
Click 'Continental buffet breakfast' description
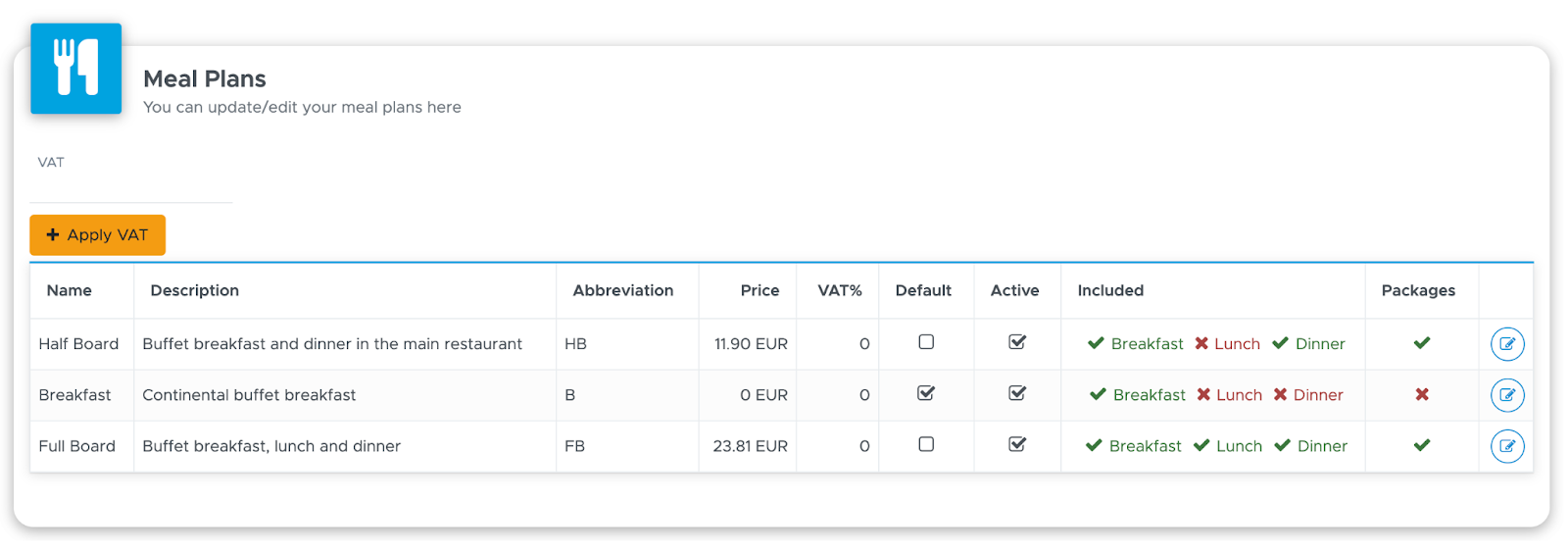(x=249, y=395)
